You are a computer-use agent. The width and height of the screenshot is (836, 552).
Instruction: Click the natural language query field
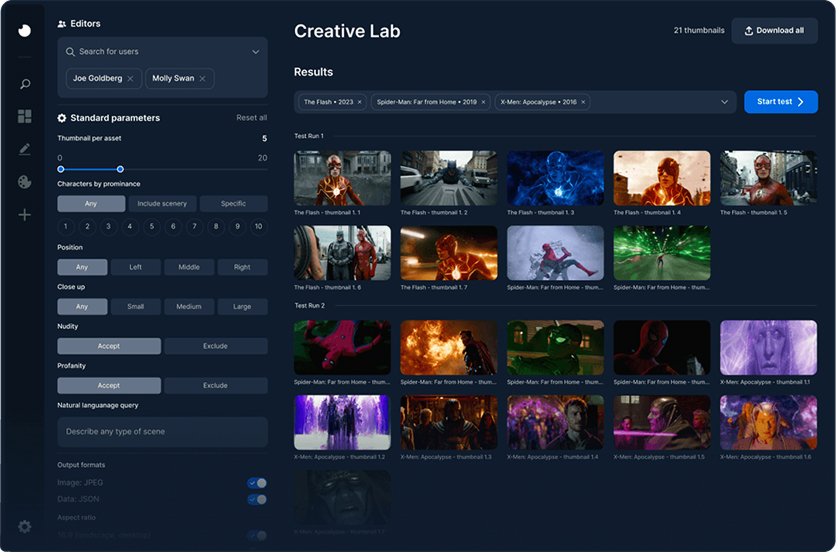[x=162, y=432]
